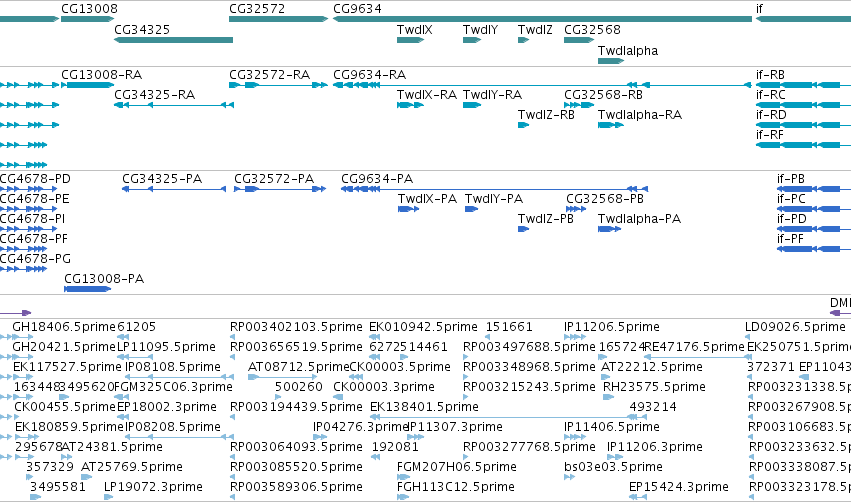
Task: Click the CG13008 gene label
Action: point(89,9)
